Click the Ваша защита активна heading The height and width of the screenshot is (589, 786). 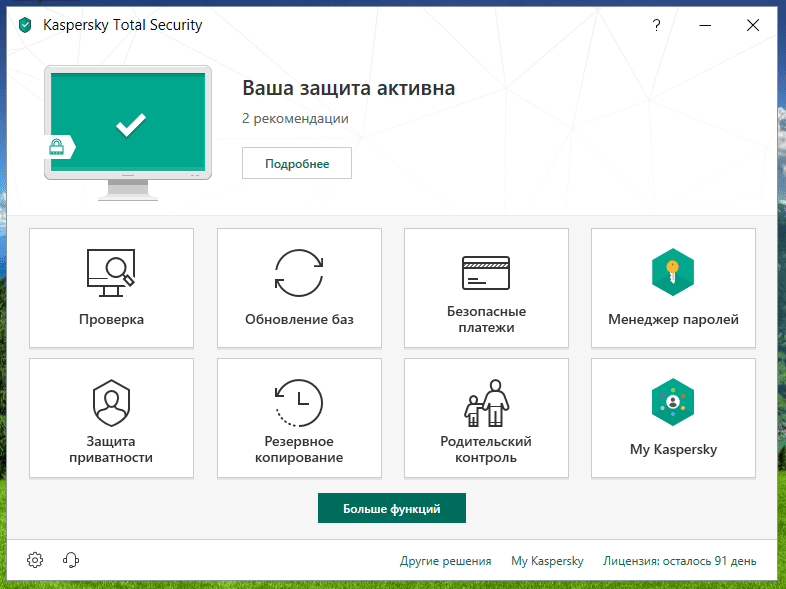(x=348, y=88)
